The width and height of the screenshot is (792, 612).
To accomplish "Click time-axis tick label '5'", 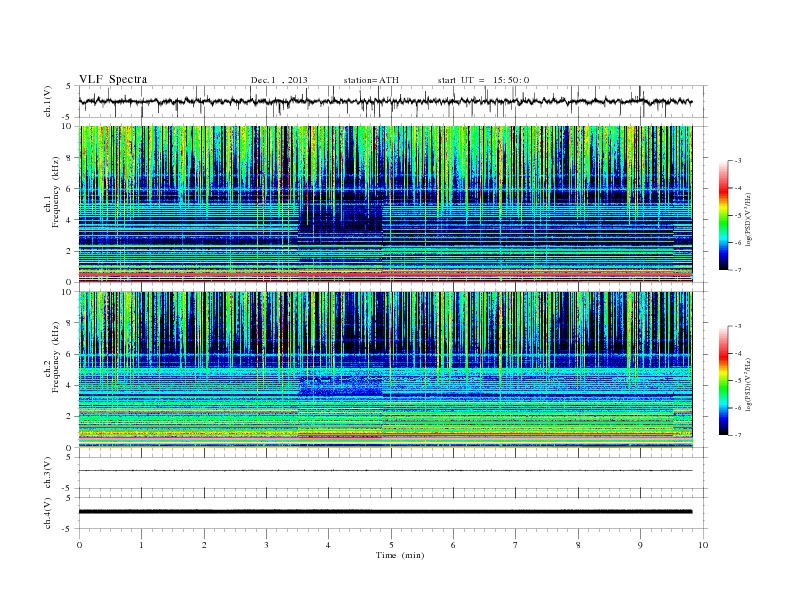I will click(391, 545).
